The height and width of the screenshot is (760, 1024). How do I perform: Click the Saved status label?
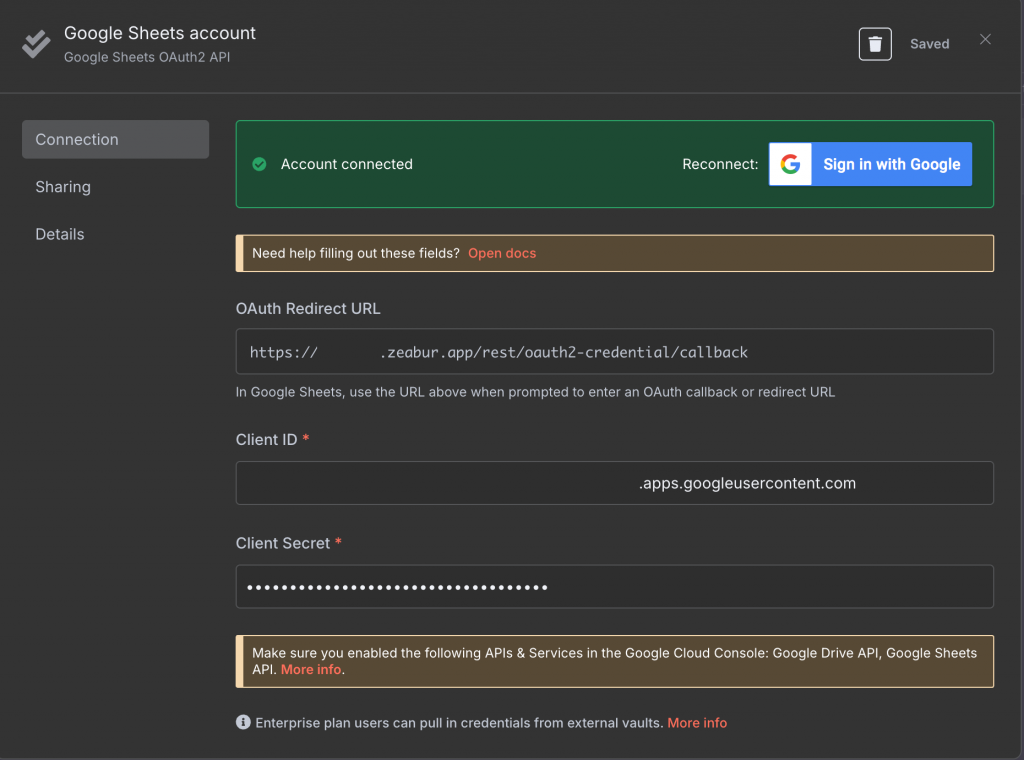(929, 44)
